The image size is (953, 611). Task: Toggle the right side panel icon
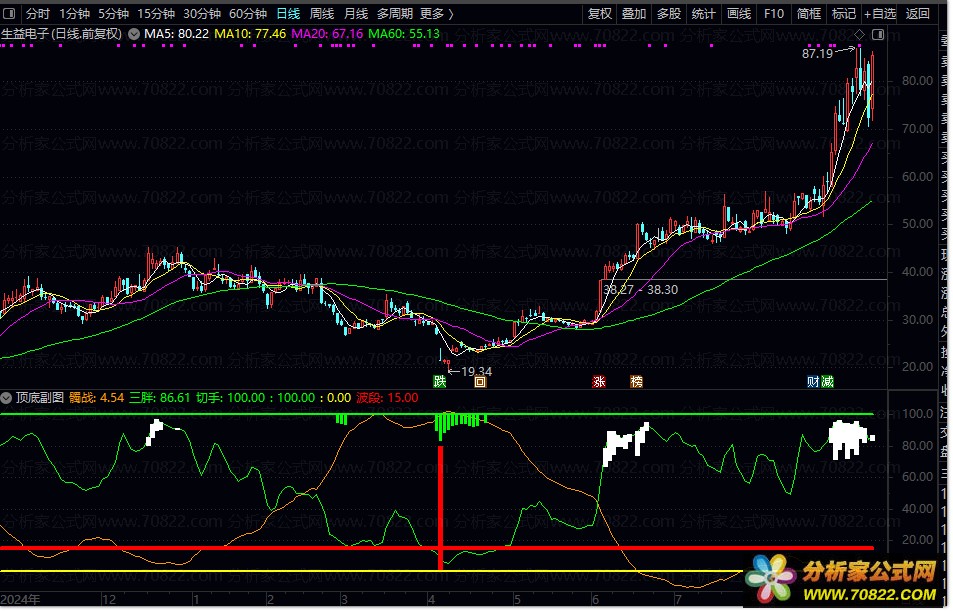pos(878,34)
